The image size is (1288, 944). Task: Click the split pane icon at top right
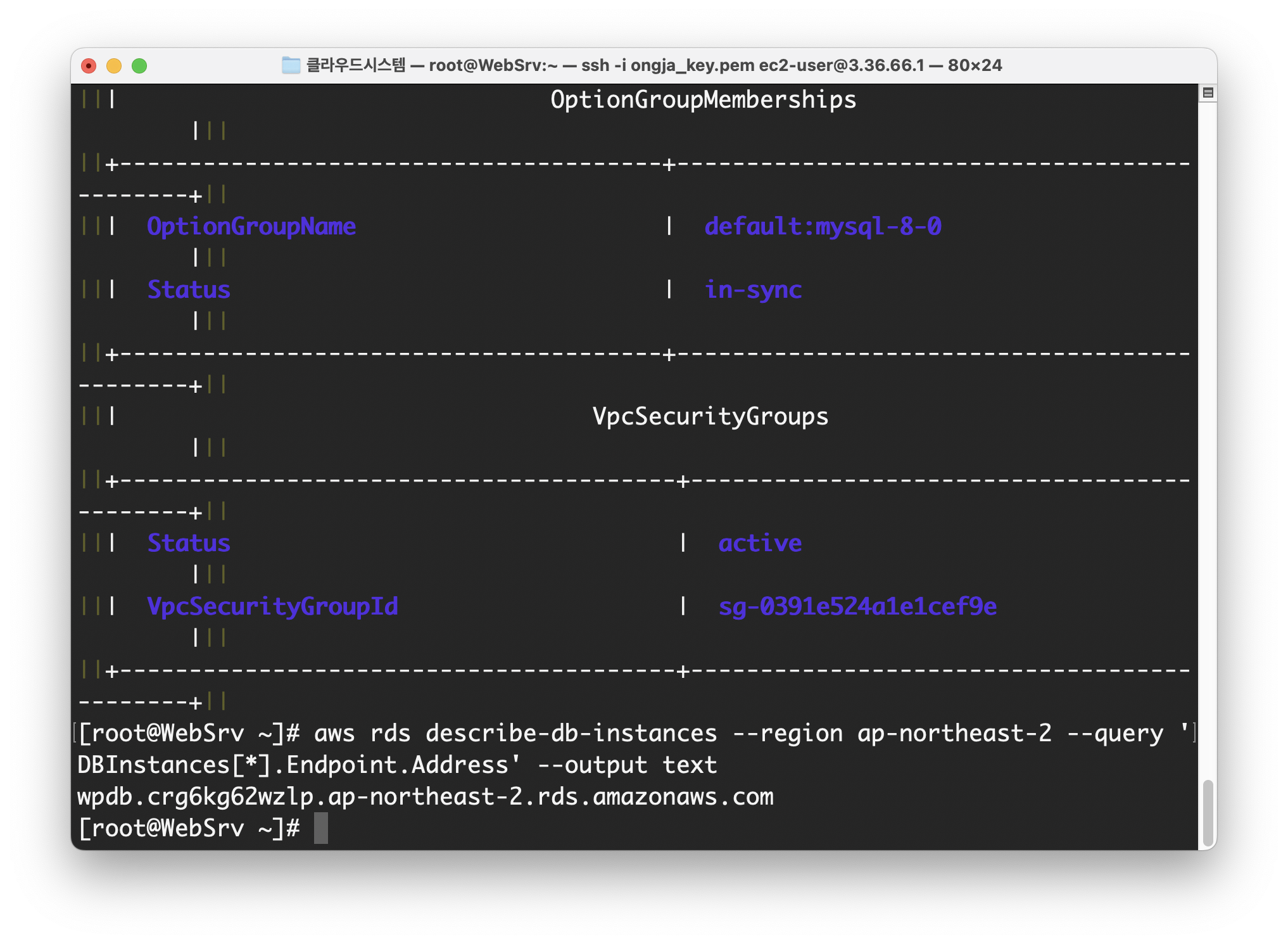click(x=1208, y=93)
